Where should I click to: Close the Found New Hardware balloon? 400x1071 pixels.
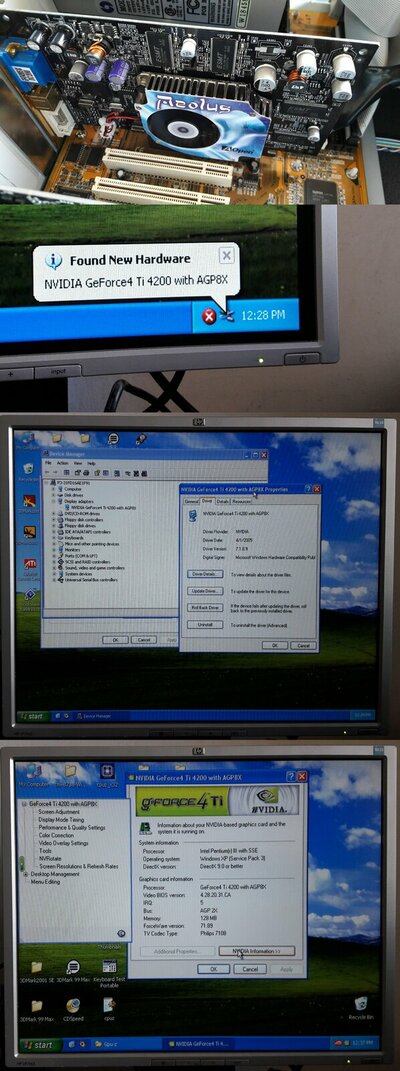click(227, 256)
